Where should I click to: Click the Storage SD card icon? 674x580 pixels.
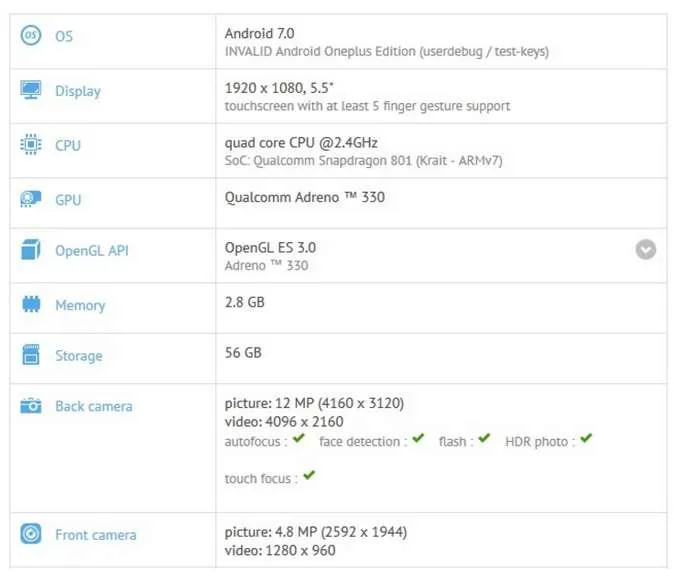[x=31, y=355]
